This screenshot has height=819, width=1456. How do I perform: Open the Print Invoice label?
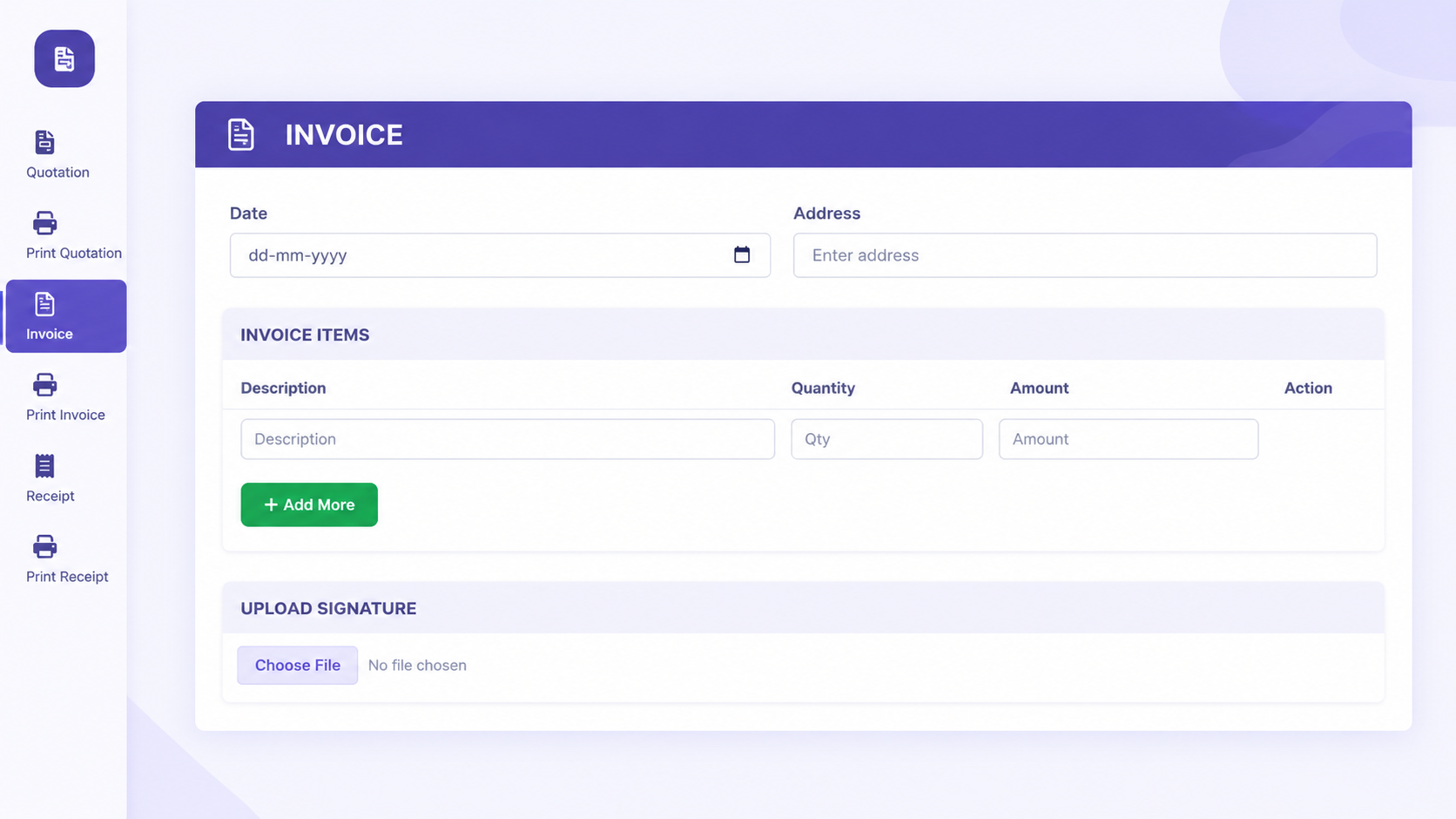[x=65, y=415]
